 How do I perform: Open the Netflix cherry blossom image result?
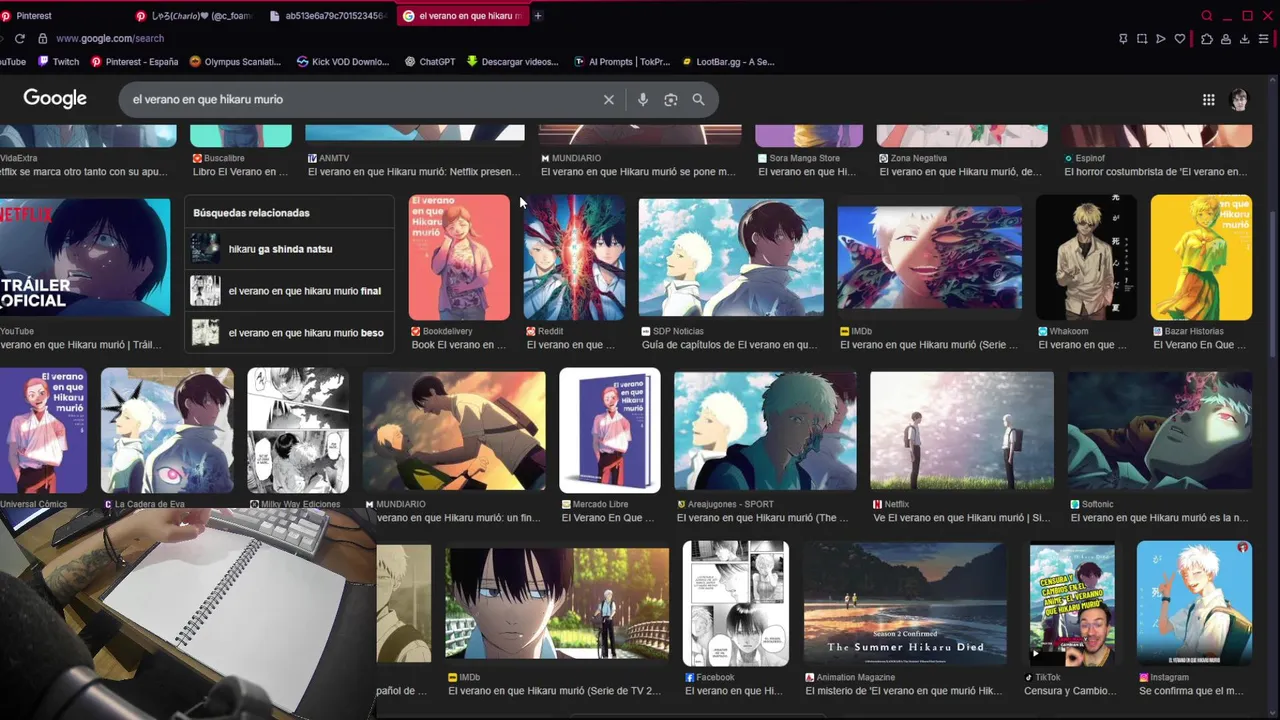[x=962, y=430]
